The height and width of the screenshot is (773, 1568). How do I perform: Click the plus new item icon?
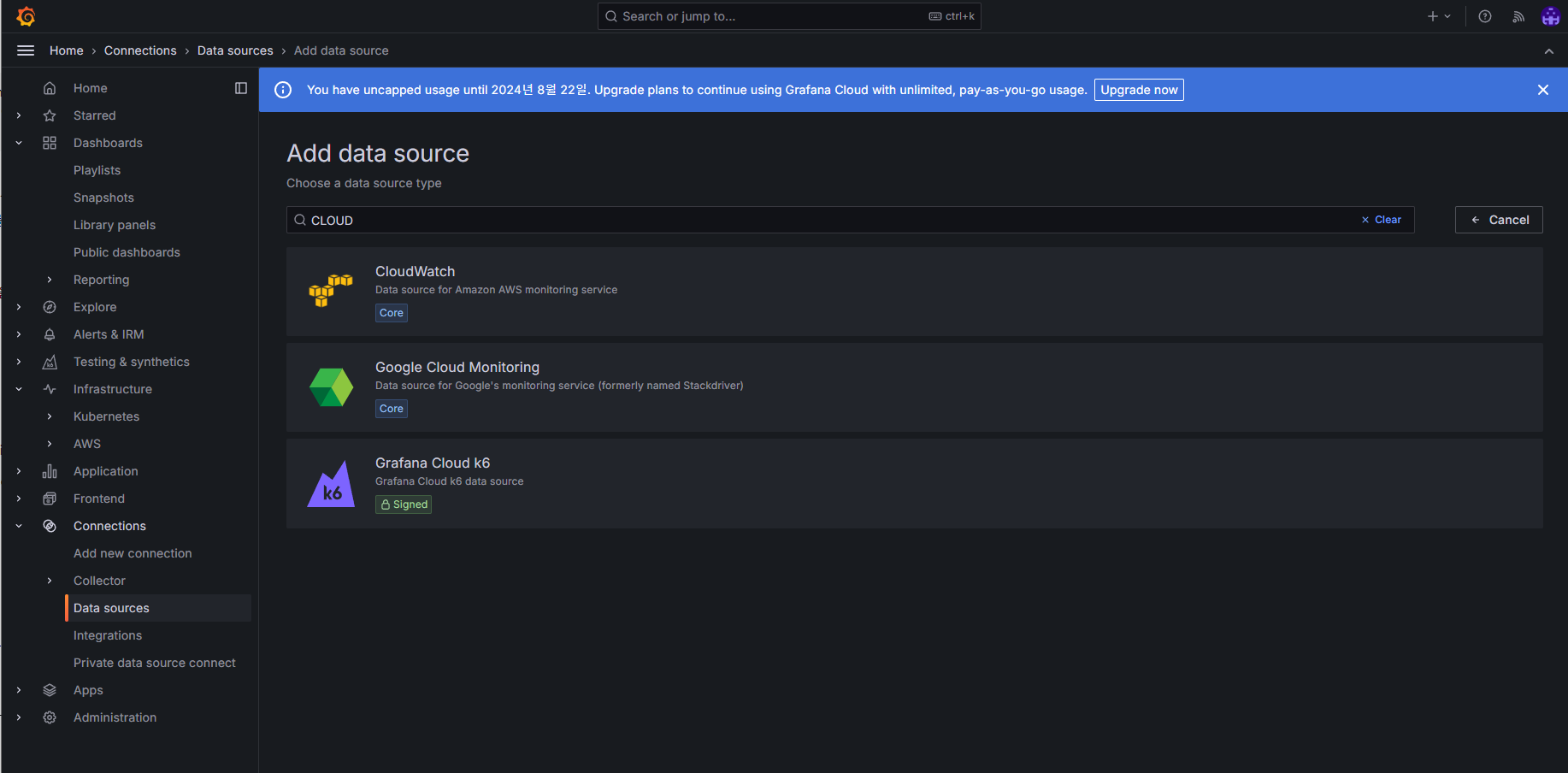(x=1433, y=16)
